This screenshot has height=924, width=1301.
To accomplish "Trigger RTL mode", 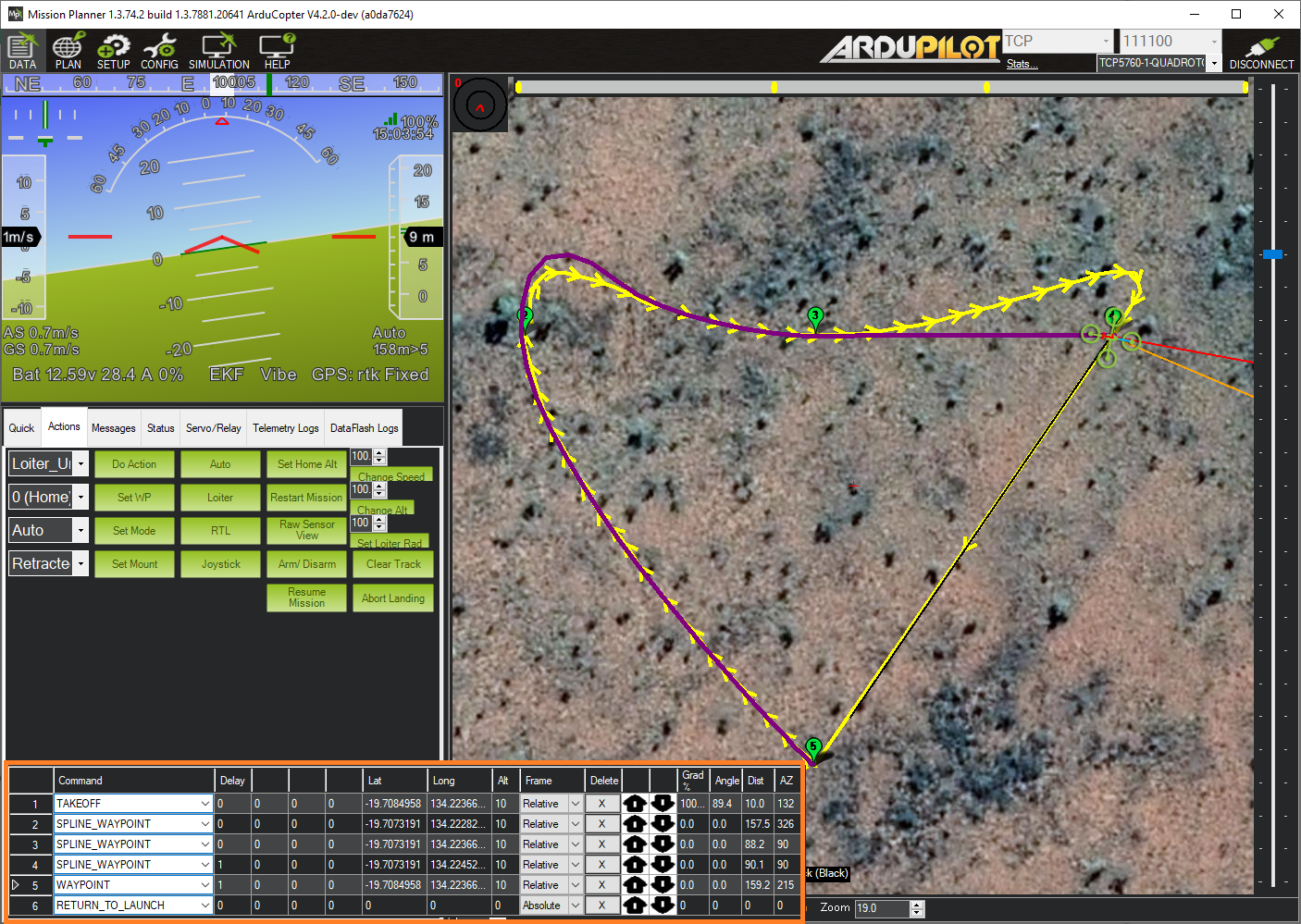I will pos(220,530).
